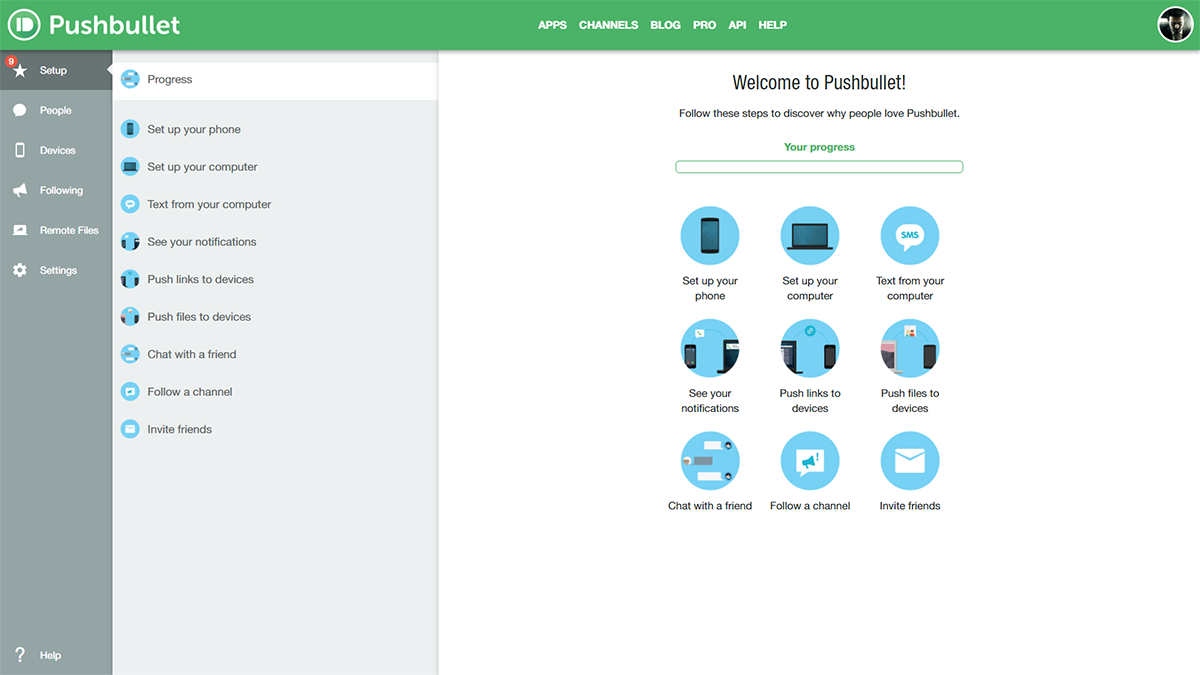1200x675 pixels.
Task: Open the Follow a channel megaphone icon
Action: (810, 461)
